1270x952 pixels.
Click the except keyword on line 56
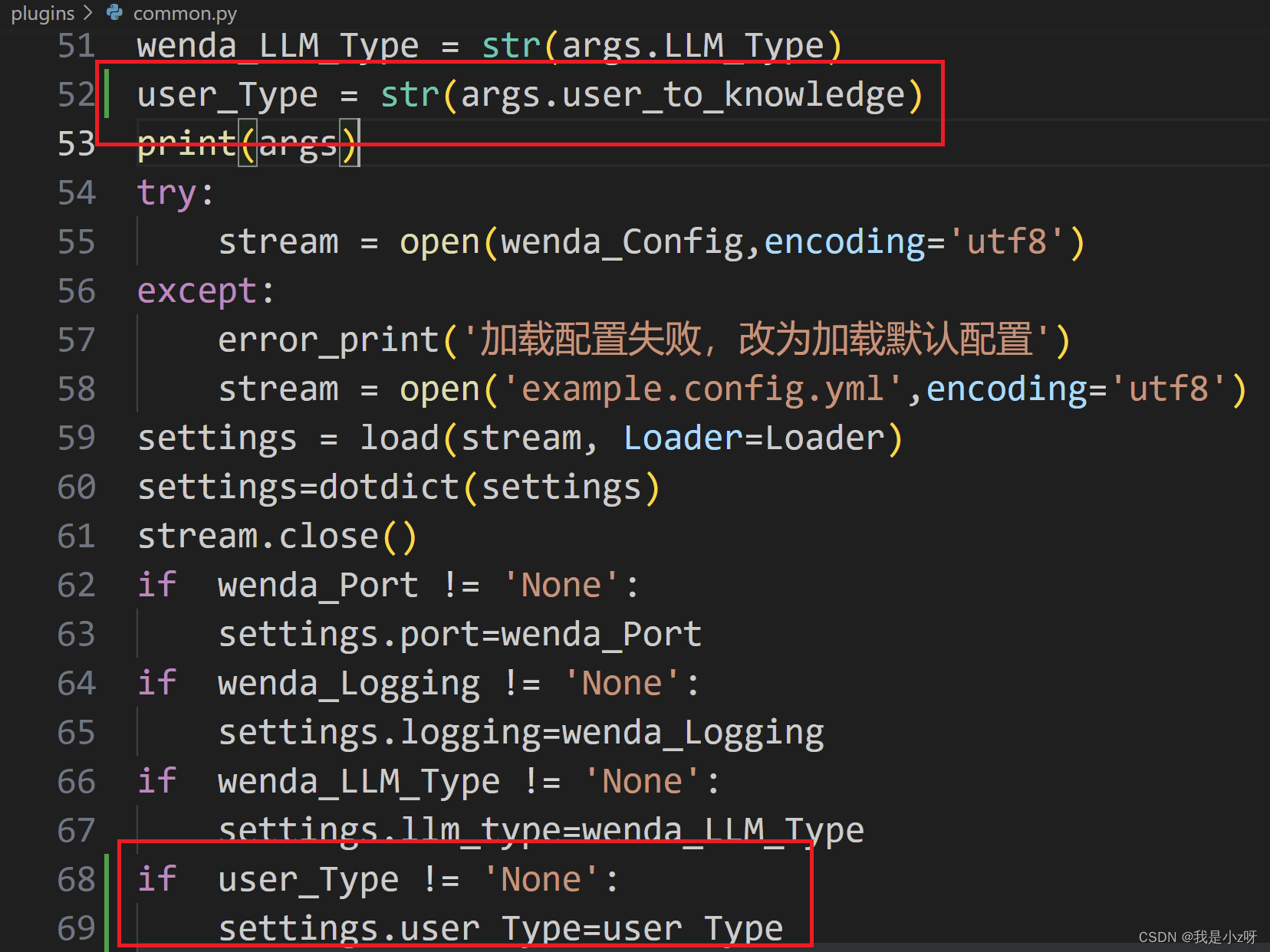(x=198, y=291)
